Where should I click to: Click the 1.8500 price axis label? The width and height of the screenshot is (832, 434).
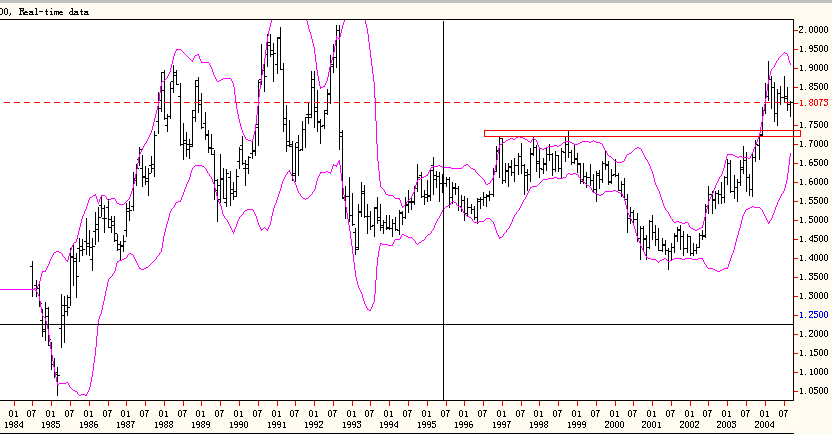(813, 86)
